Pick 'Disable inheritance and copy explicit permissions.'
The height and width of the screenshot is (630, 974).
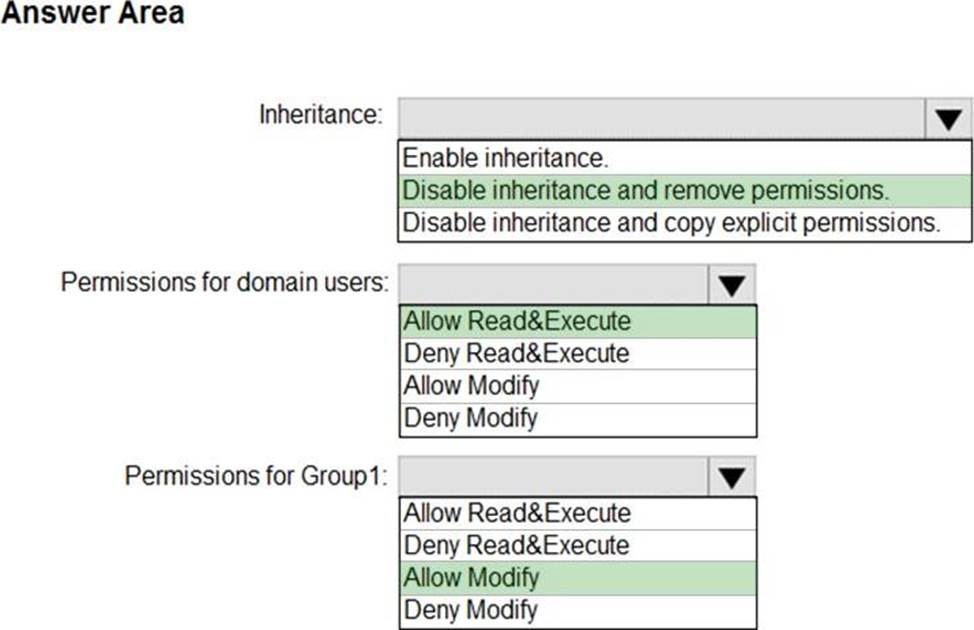pyautogui.click(x=671, y=222)
